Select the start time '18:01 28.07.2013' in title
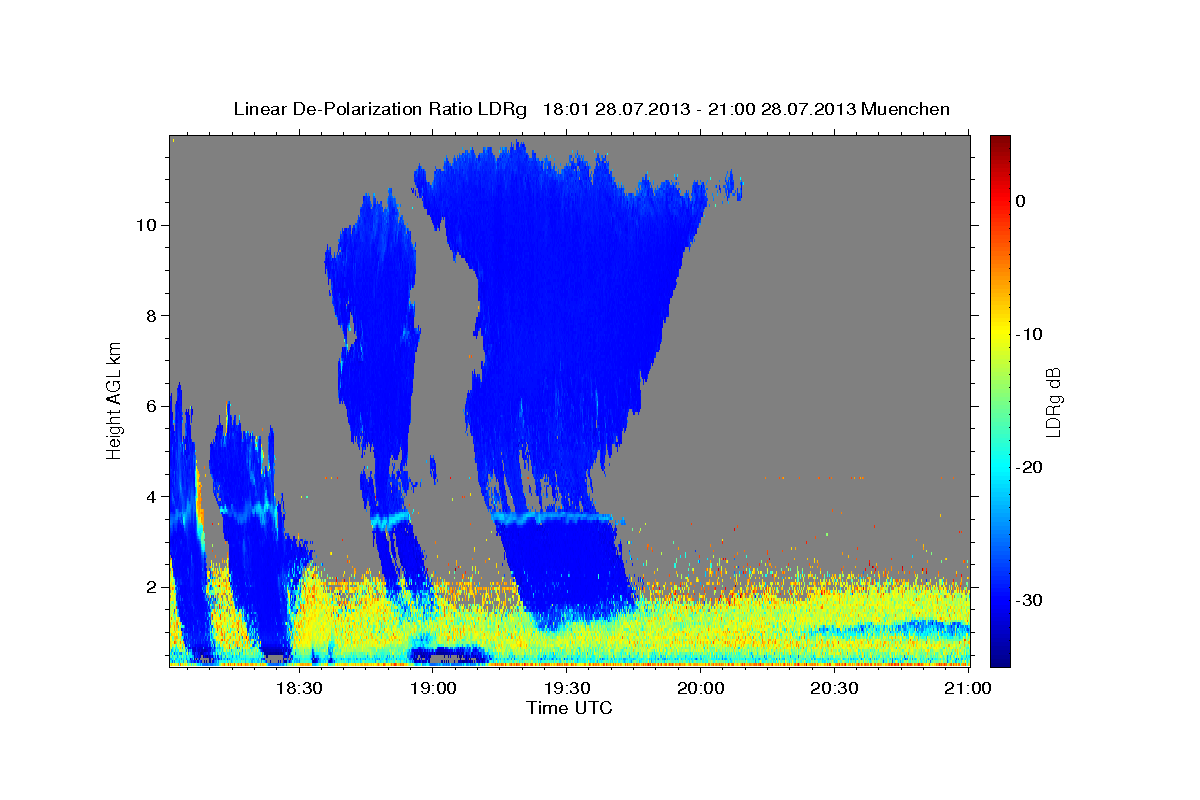 pyautogui.click(x=615, y=109)
